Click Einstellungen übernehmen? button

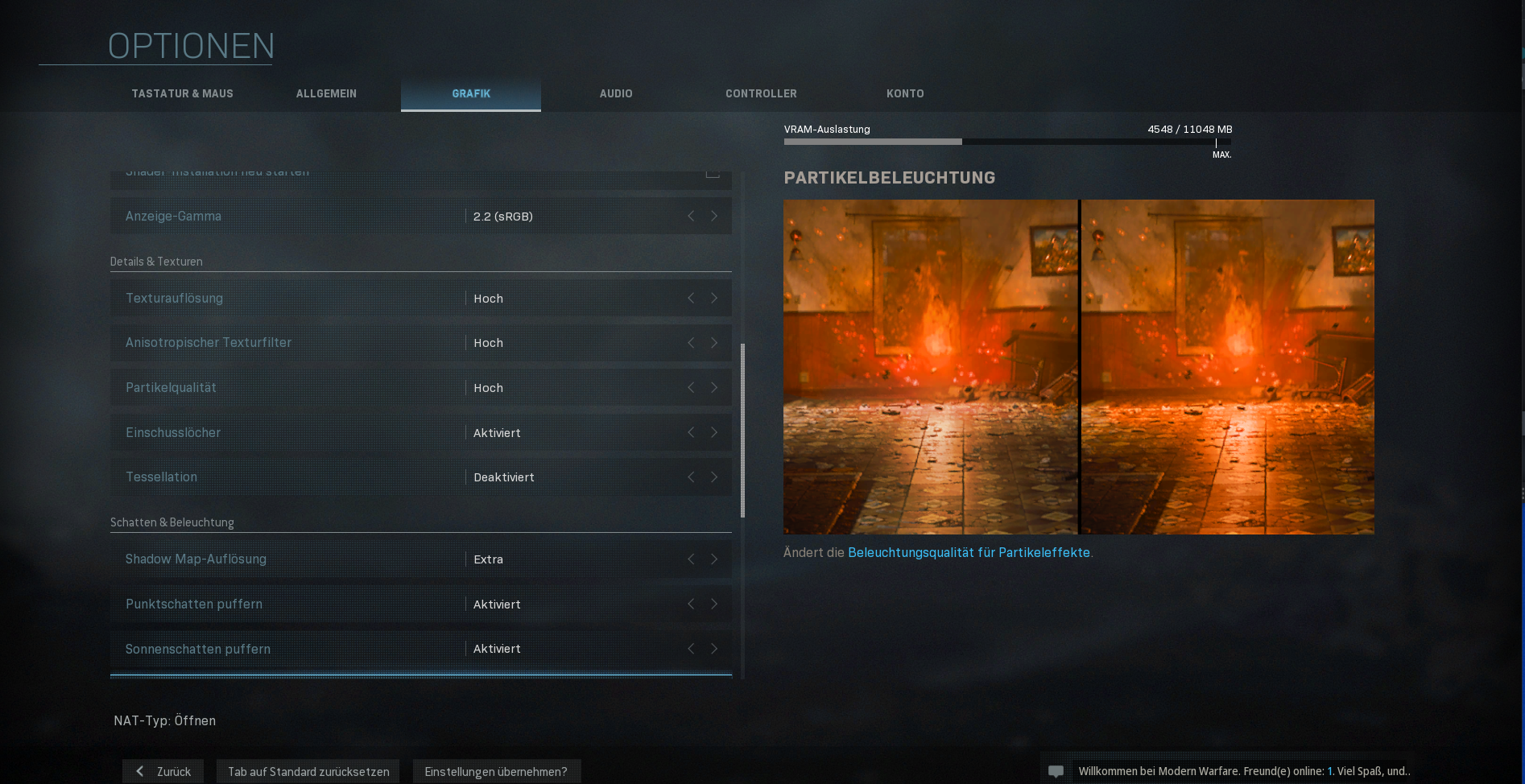tap(496, 771)
